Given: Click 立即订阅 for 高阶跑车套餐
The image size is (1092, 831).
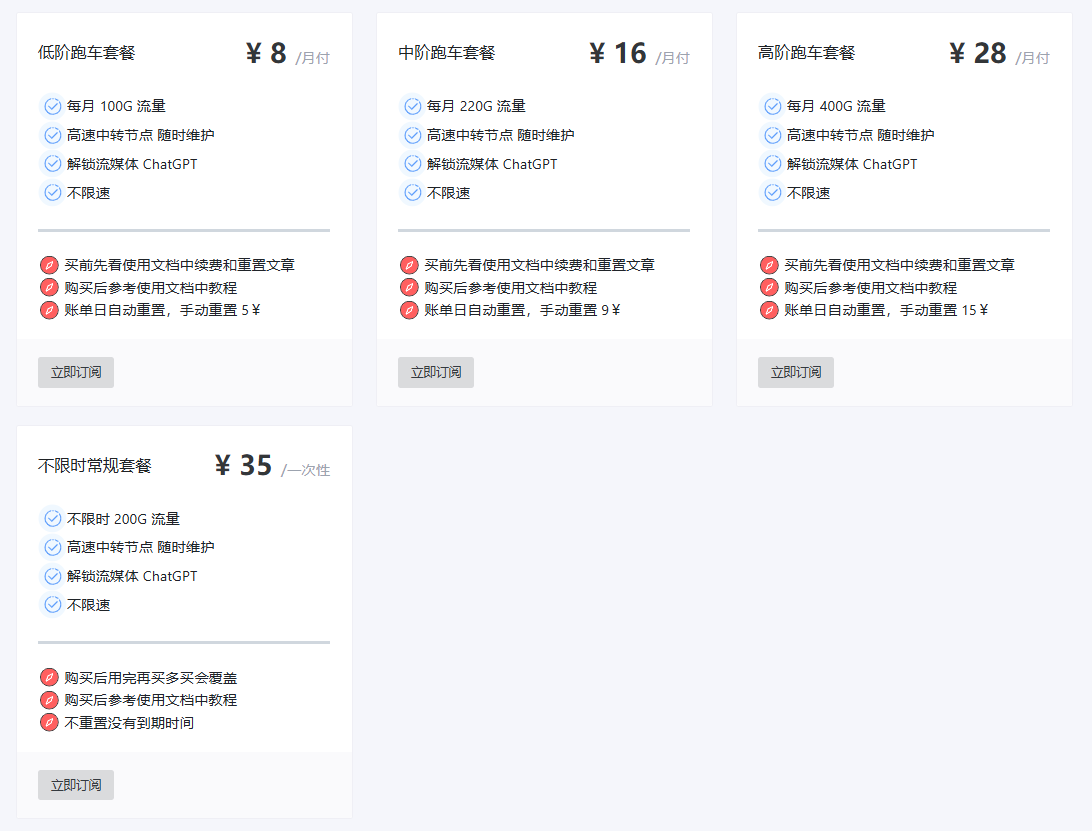Looking at the screenshot, I should point(795,372).
